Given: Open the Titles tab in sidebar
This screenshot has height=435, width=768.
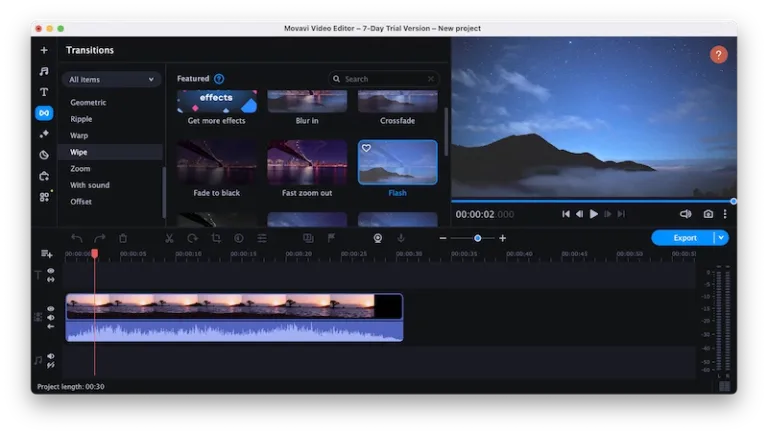Looking at the screenshot, I should point(44,92).
